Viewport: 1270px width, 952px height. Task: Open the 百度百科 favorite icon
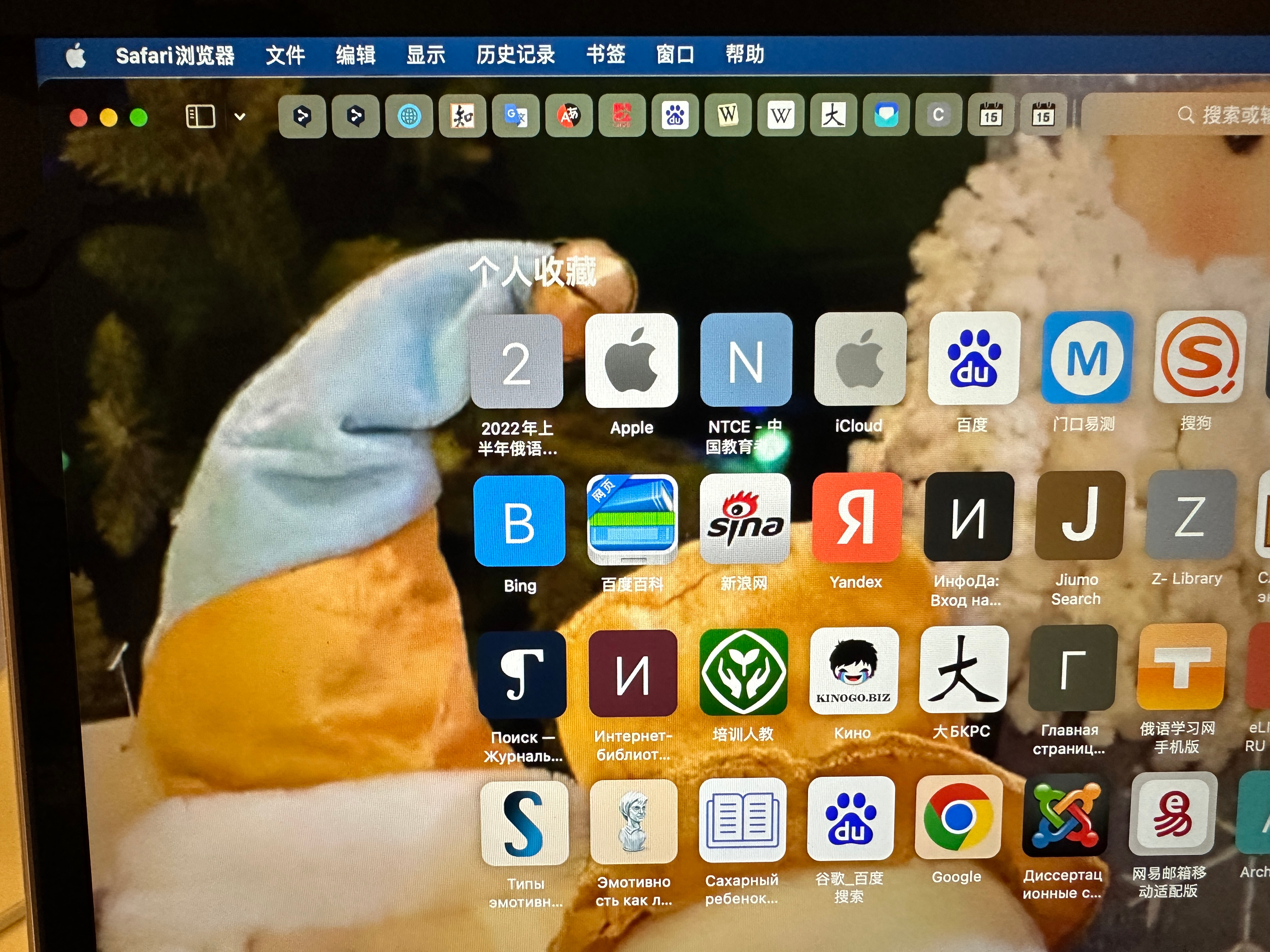click(x=633, y=520)
